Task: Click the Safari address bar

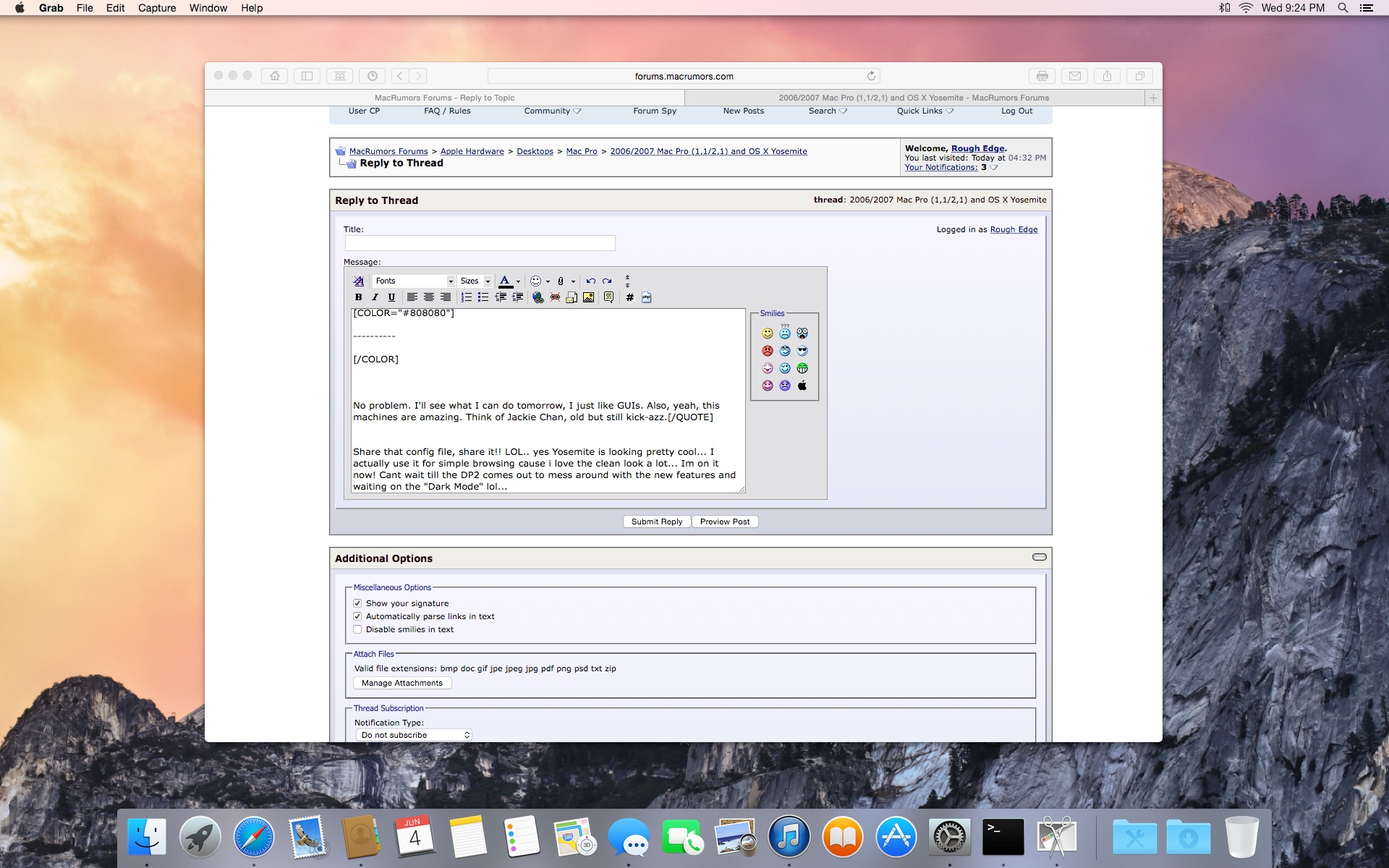Action: (684, 76)
